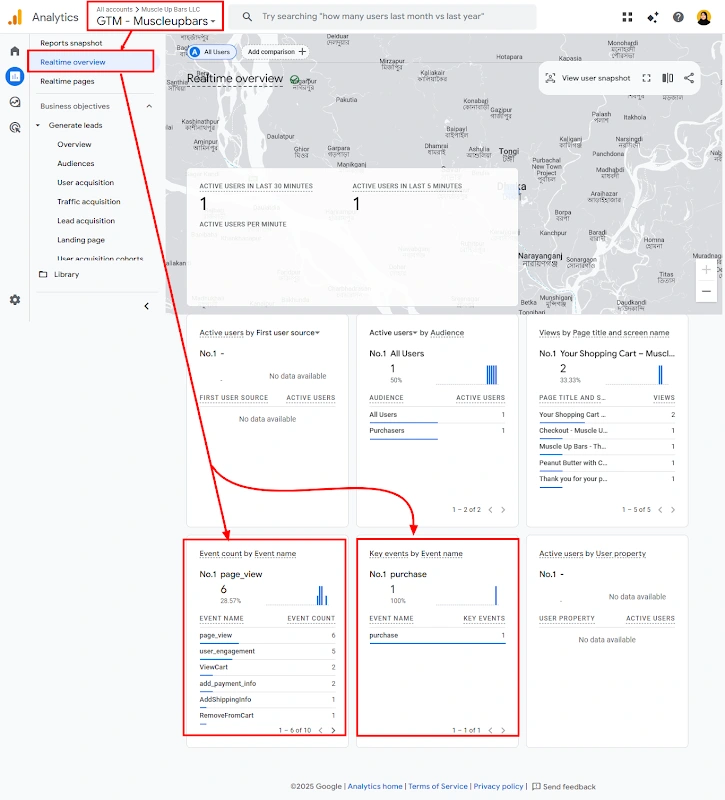The width and height of the screenshot is (725, 800).
Task: Open the user account avatar
Action: [704, 17]
